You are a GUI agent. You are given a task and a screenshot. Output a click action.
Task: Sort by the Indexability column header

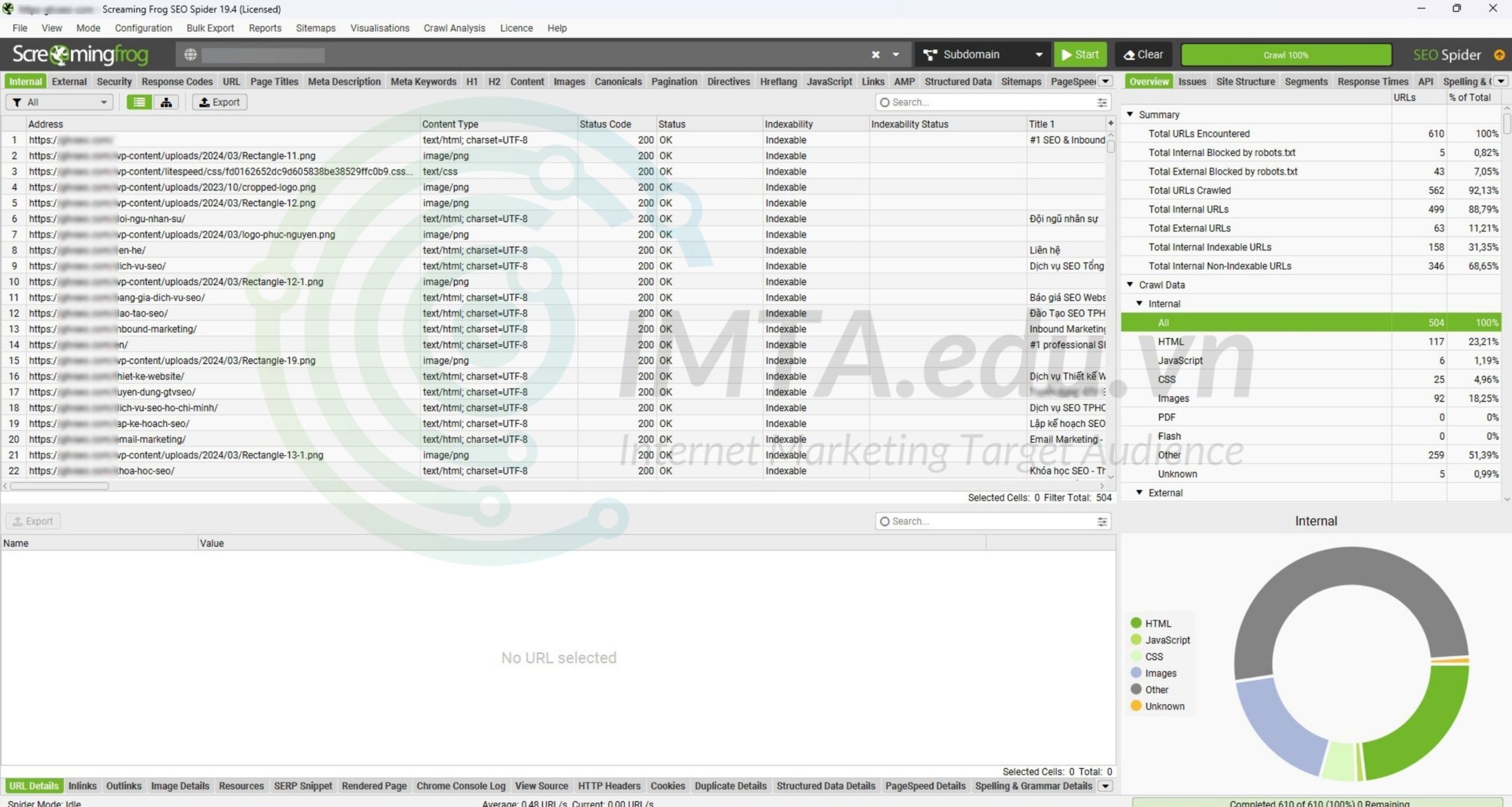pyautogui.click(x=816, y=123)
